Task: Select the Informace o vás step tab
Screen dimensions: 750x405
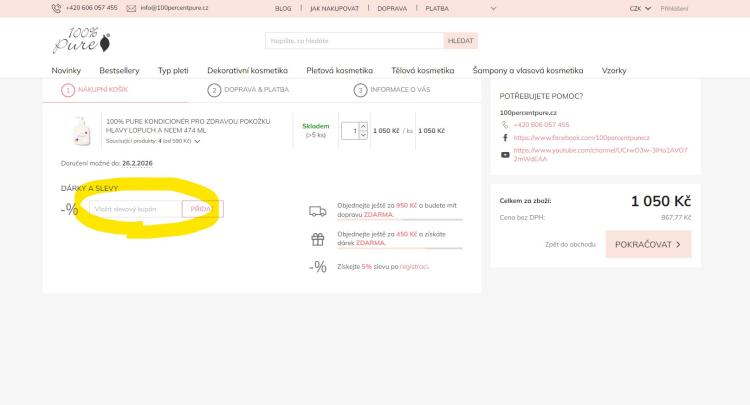Action: click(x=392, y=90)
